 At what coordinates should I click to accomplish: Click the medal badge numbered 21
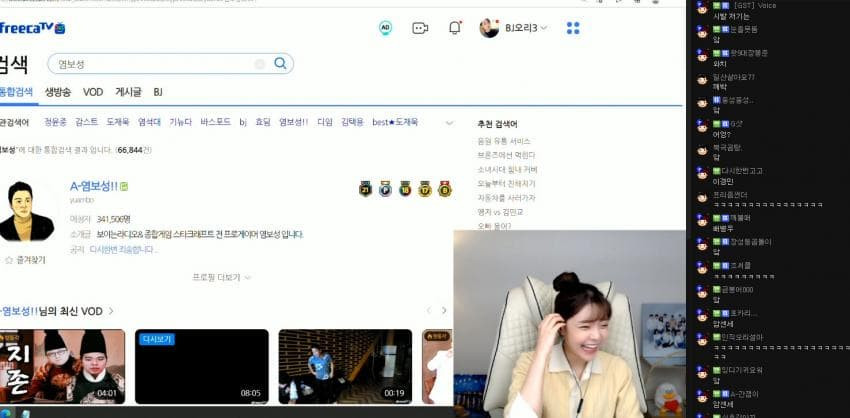(365, 189)
